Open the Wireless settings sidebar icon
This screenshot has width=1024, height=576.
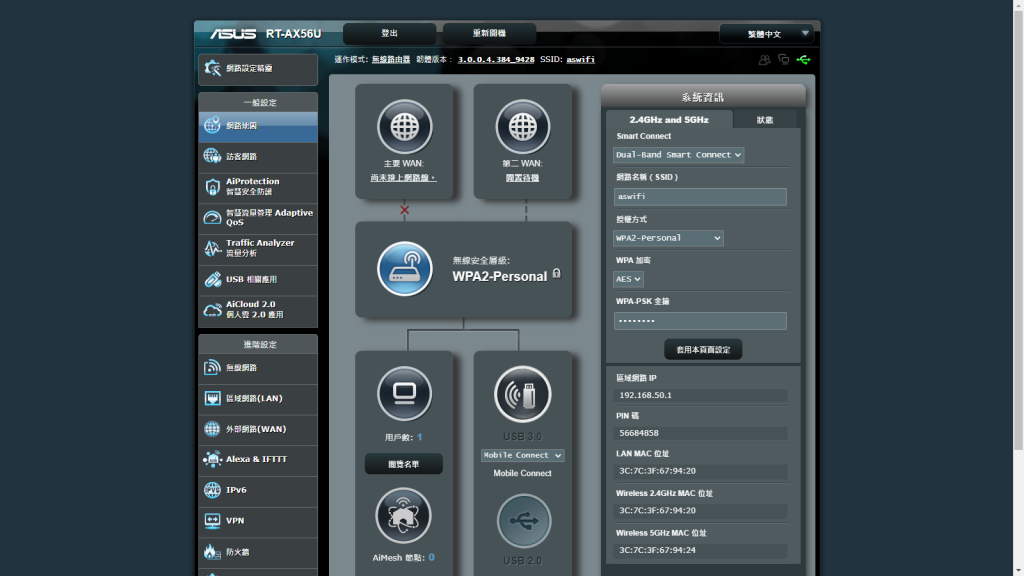212,368
